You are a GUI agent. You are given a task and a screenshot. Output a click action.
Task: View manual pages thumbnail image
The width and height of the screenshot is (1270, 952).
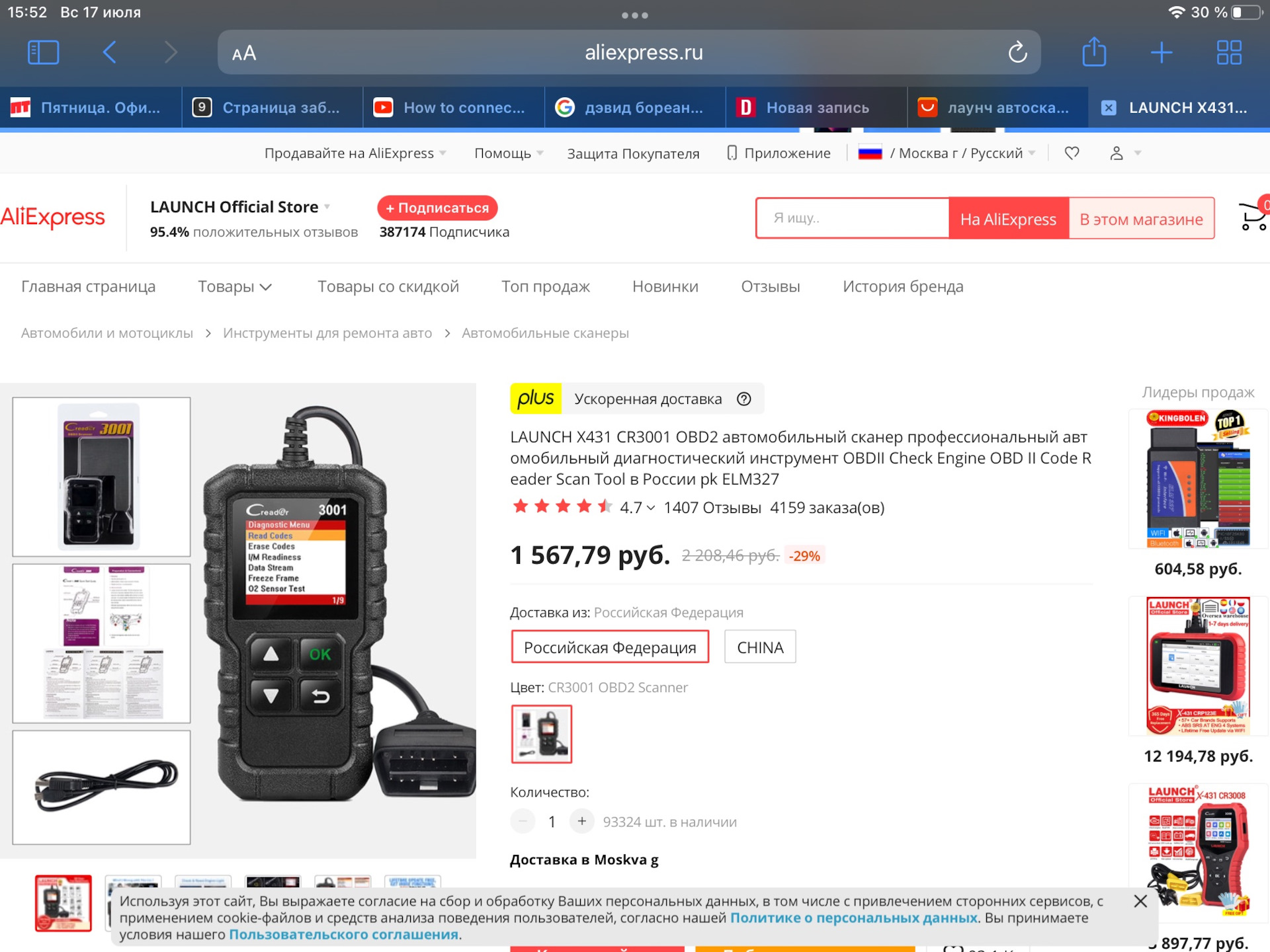[x=101, y=643]
